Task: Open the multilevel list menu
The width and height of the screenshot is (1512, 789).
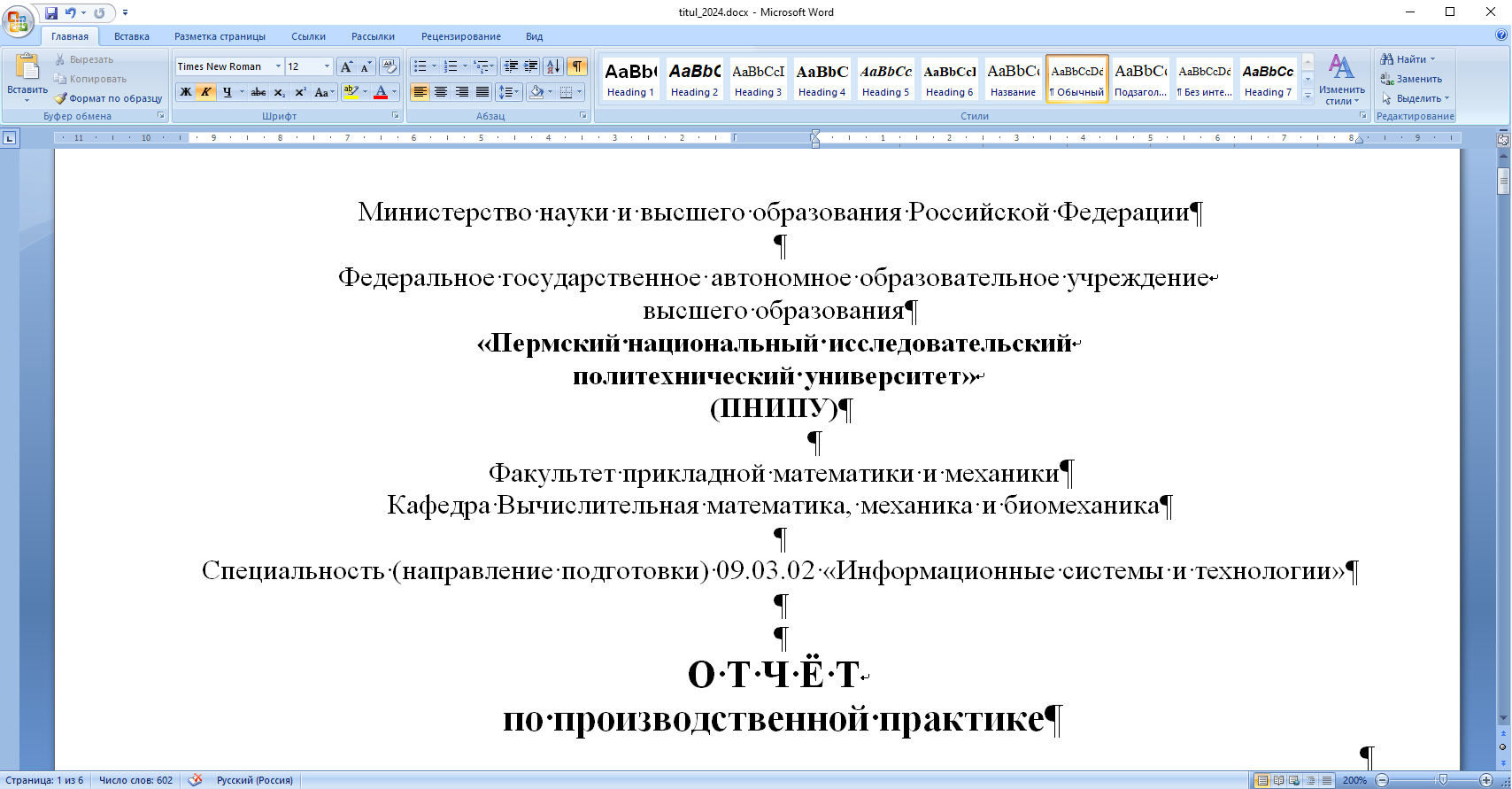Action: tap(483, 66)
